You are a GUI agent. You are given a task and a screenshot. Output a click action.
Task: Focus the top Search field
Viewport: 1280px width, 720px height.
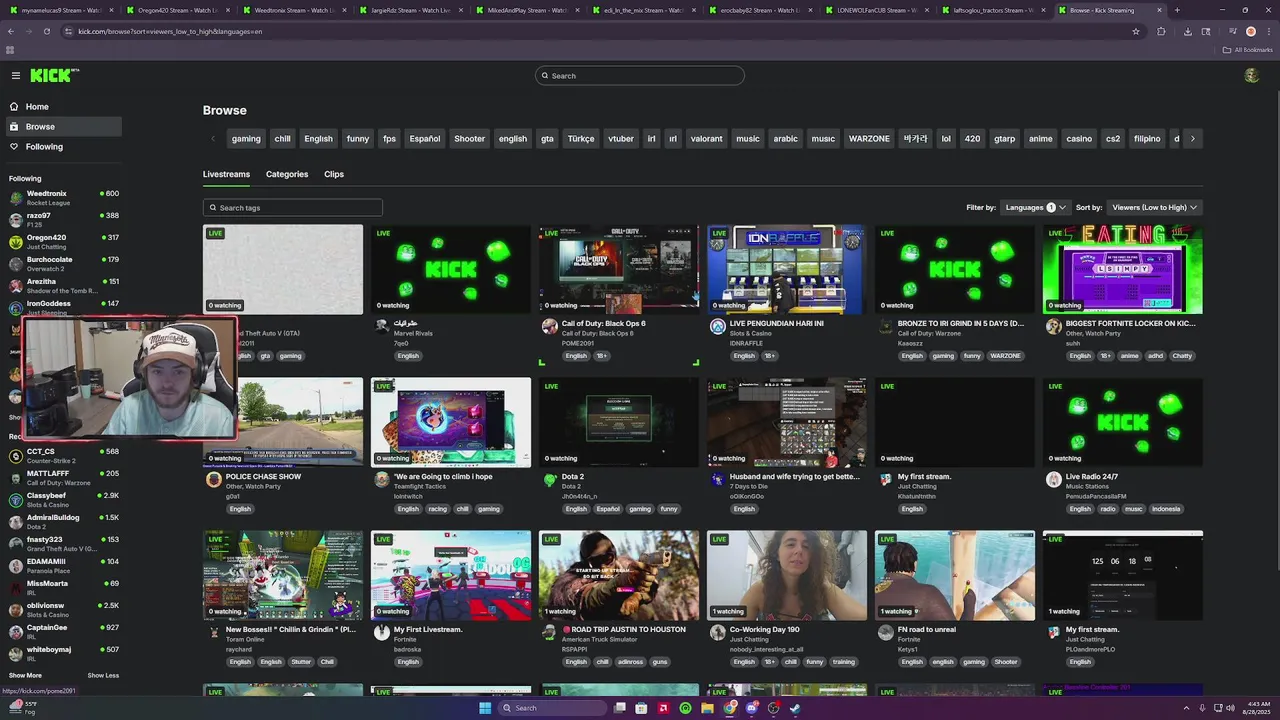click(640, 76)
